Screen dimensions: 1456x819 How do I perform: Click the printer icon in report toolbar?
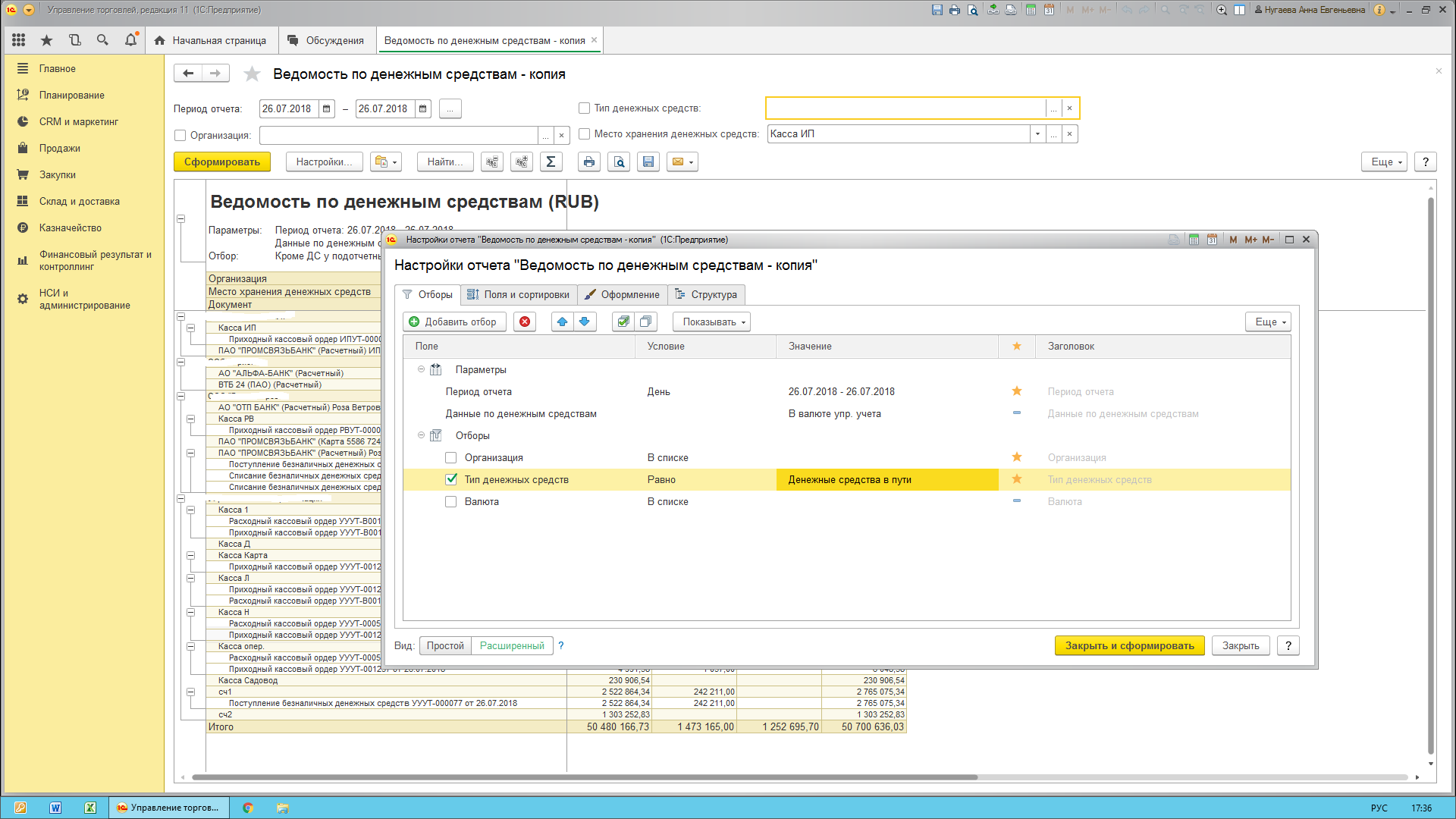(x=589, y=162)
